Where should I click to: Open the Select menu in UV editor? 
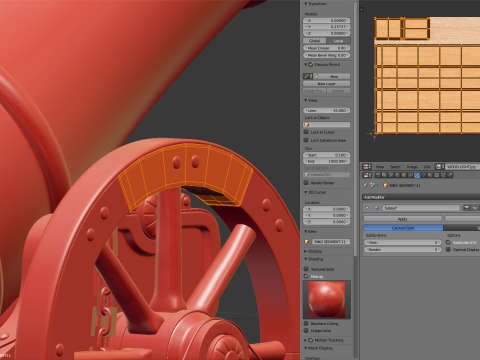click(395, 167)
